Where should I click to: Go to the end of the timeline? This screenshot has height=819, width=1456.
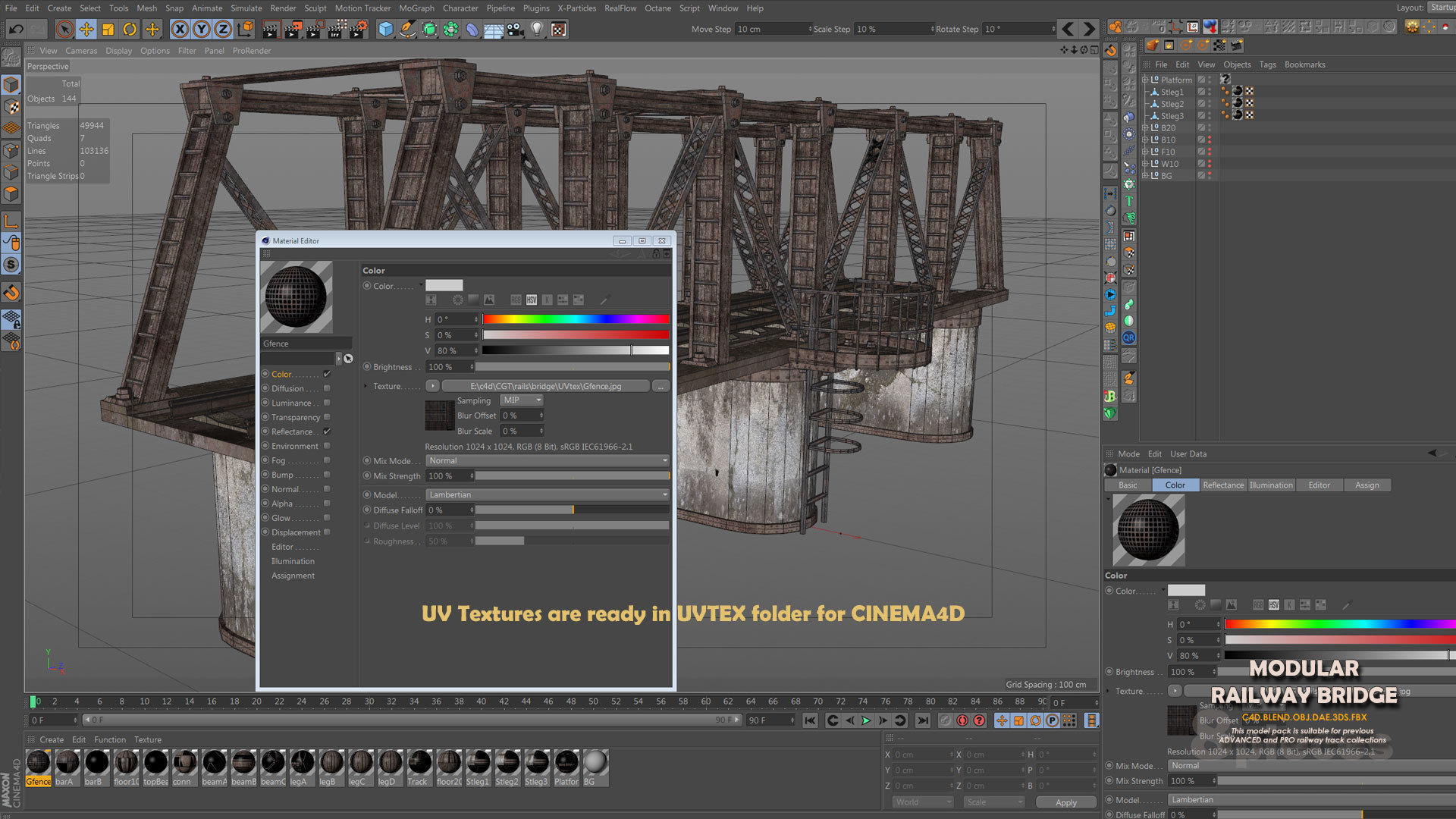(x=922, y=720)
